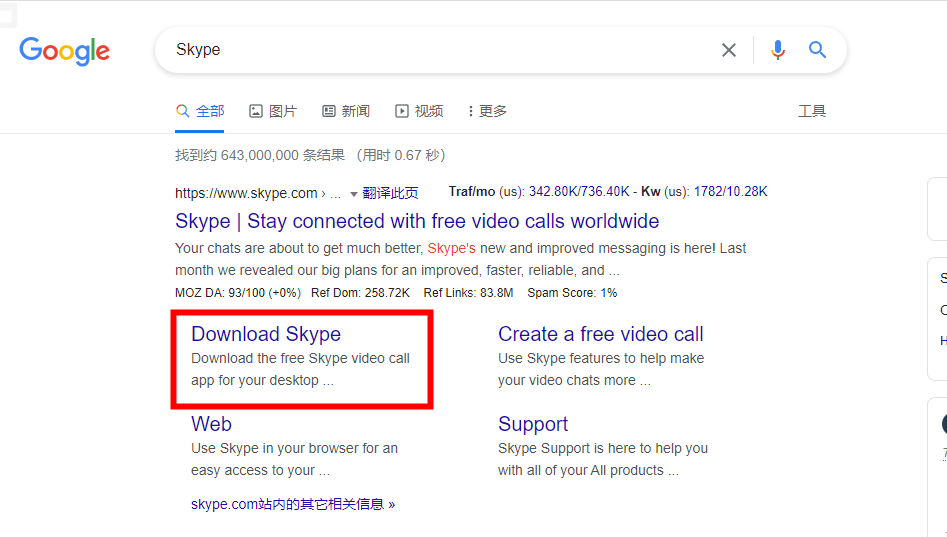Click 'Use Skype in your browser' description
This screenshot has height=537, width=947.
click(294, 459)
